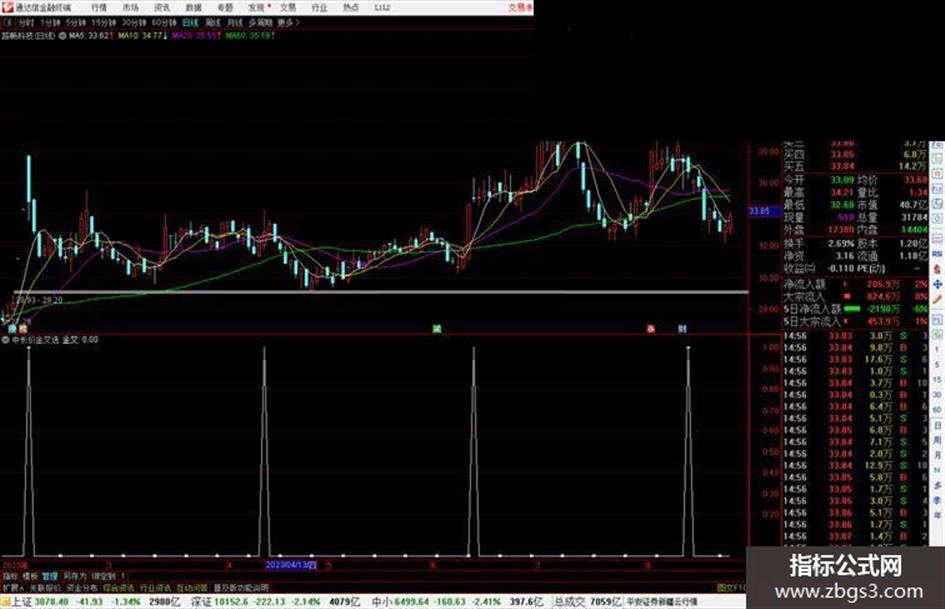
Task: Click the blue four-arrow move icon in sidebar
Action: pyautogui.click(x=937, y=283)
